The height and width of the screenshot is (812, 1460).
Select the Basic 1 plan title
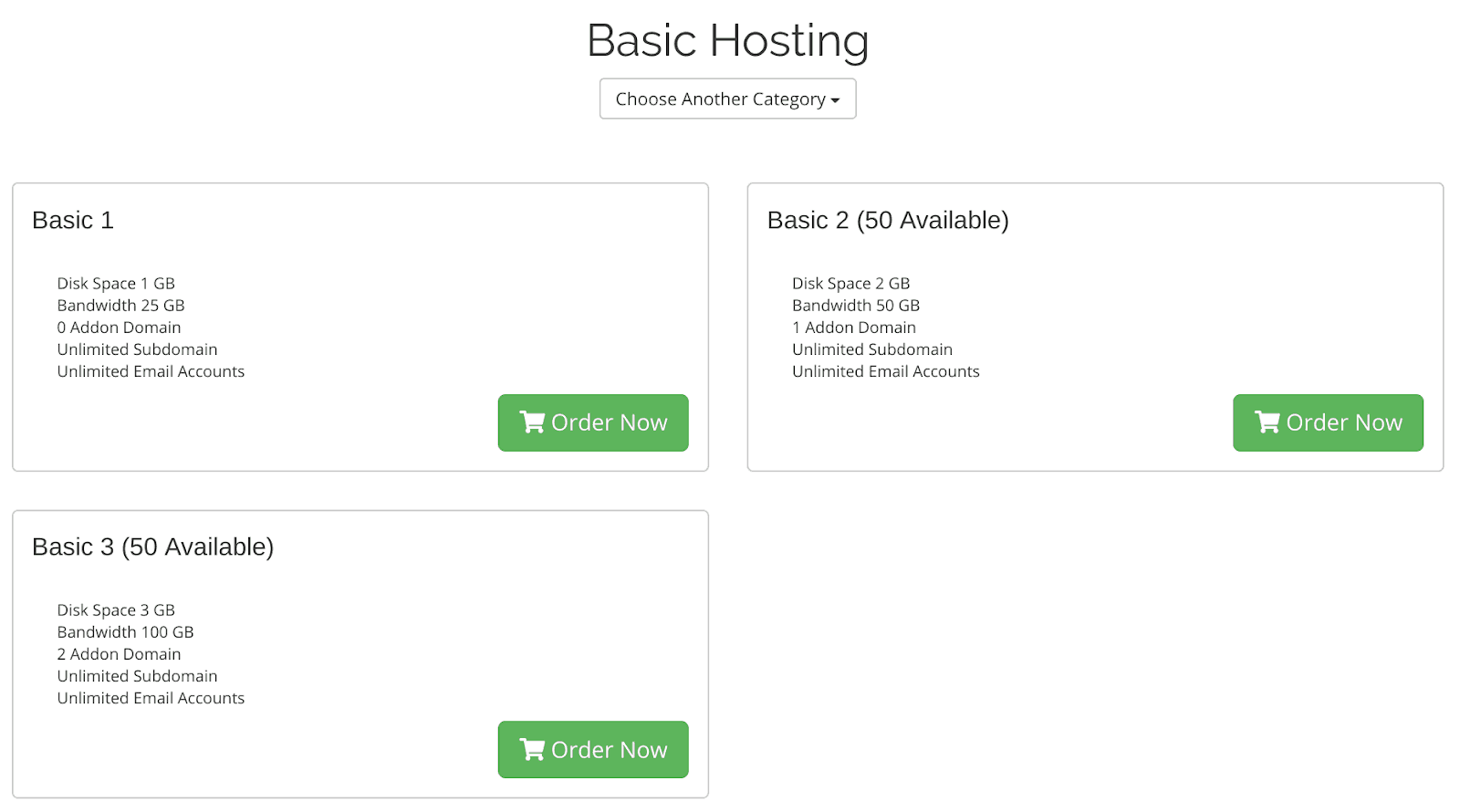click(73, 220)
